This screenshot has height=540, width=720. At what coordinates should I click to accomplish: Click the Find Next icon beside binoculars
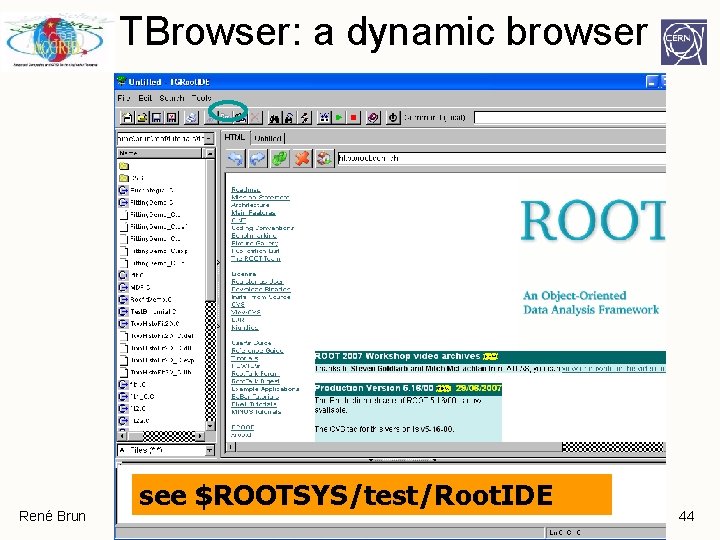pyautogui.click(x=289, y=118)
